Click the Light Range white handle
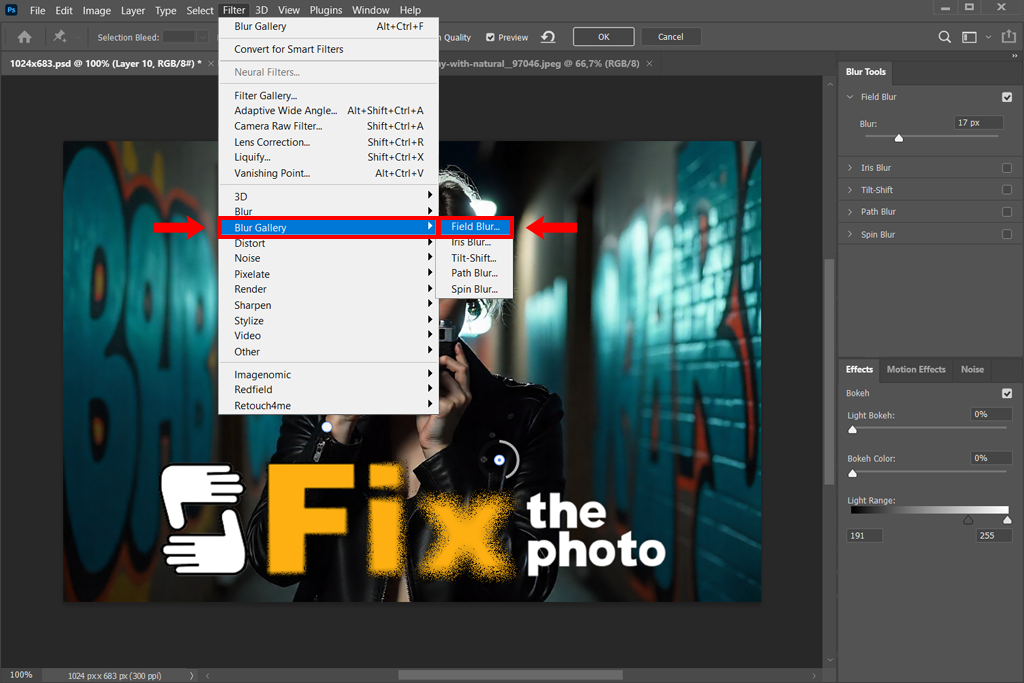The image size is (1024, 683). pos(1007,520)
